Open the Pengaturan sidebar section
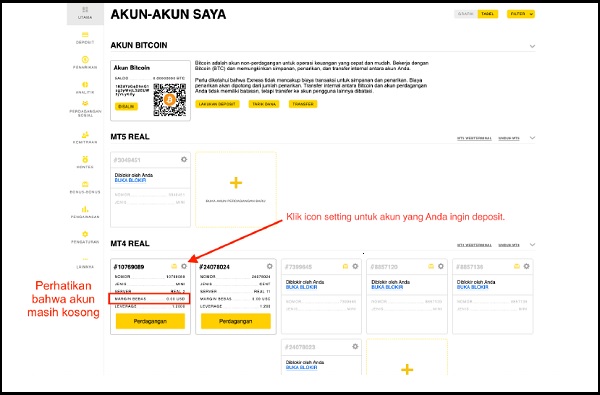Image resolution: width=600 pixels, height=395 pixels. (x=85, y=237)
